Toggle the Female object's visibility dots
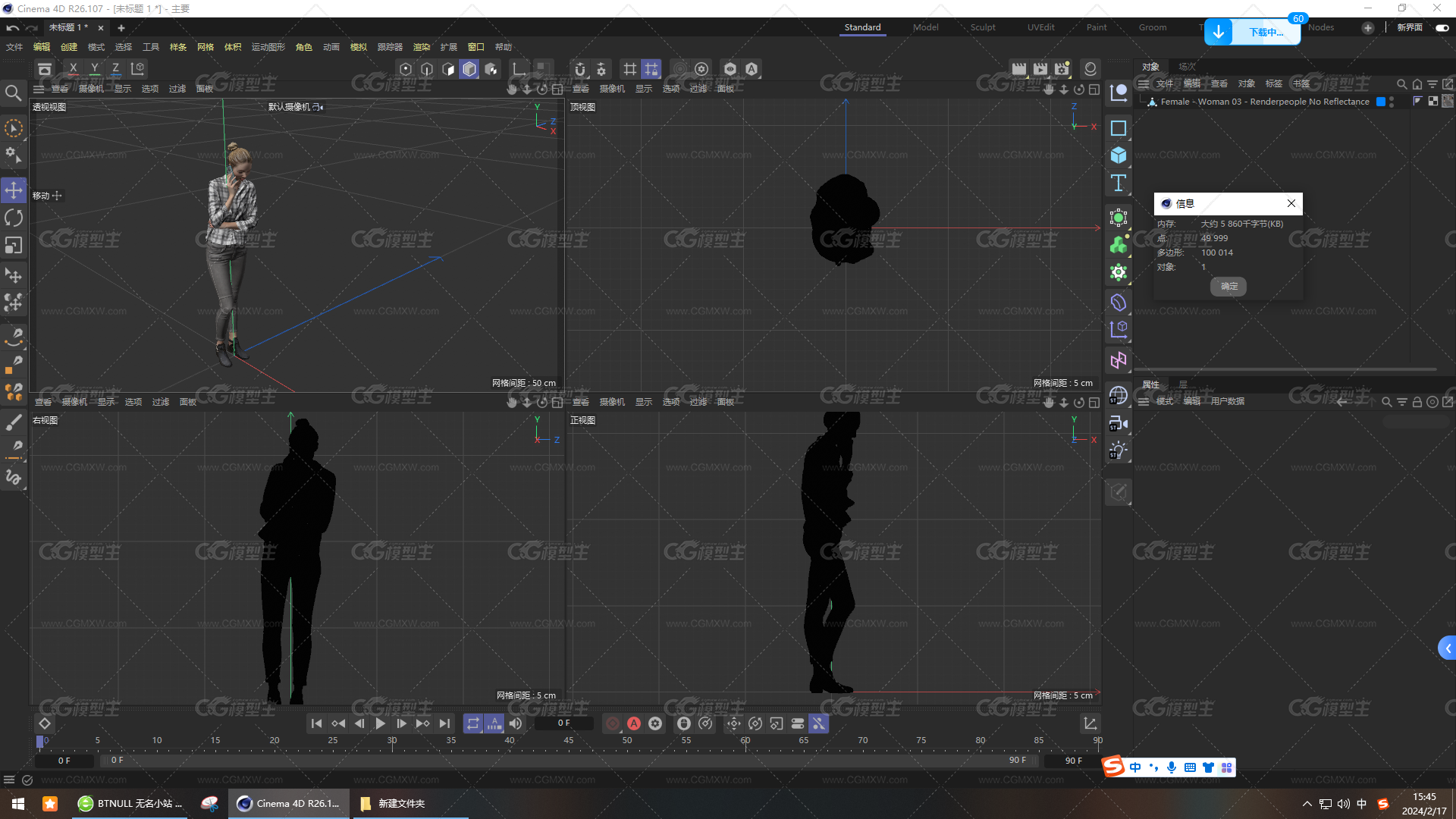This screenshot has height=819, width=1456. 1392,102
